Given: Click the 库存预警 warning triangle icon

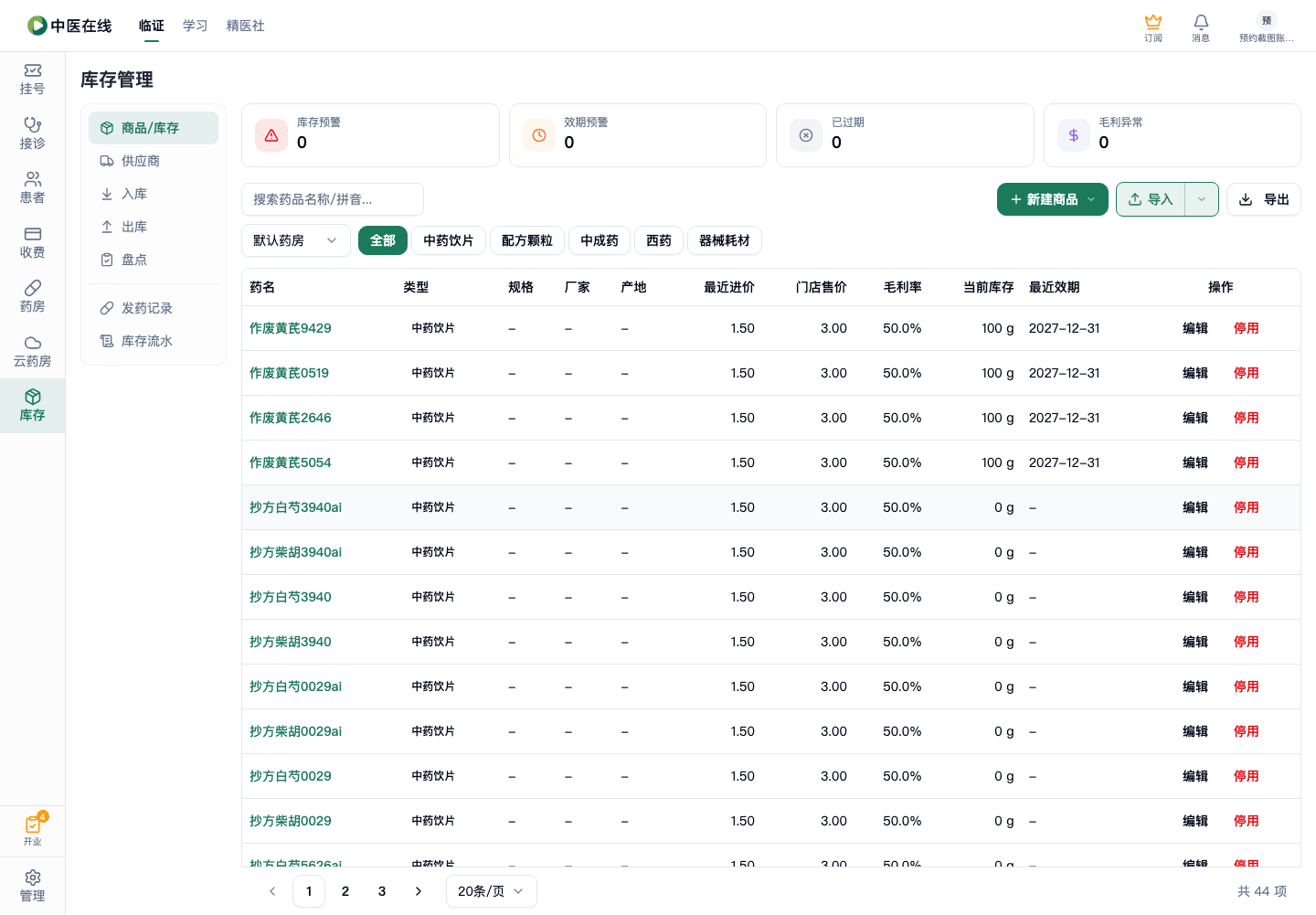Looking at the screenshot, I should [271, 135].
